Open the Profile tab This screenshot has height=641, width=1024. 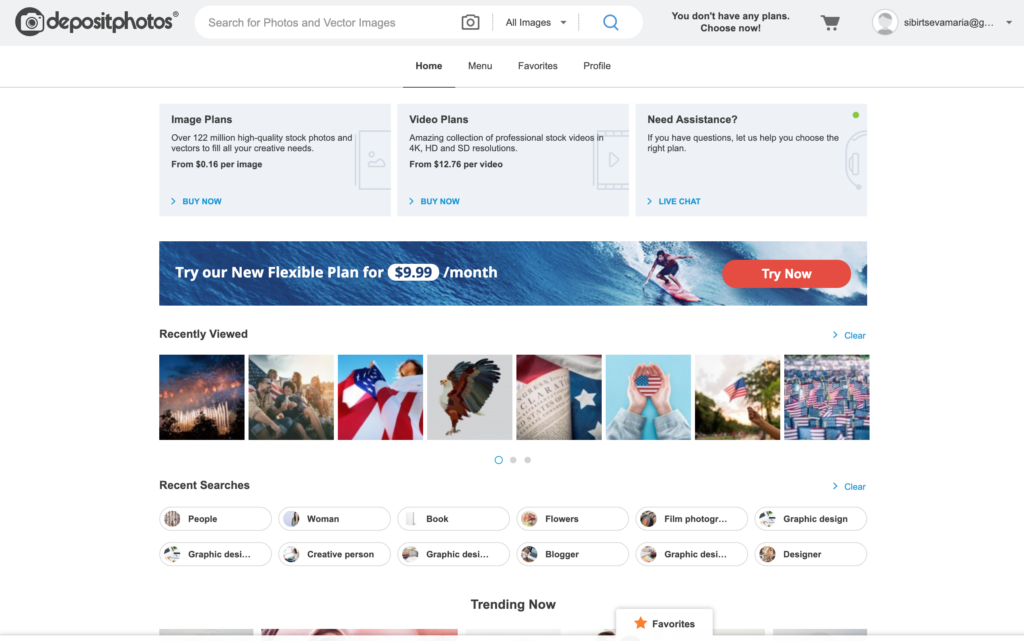597,66
